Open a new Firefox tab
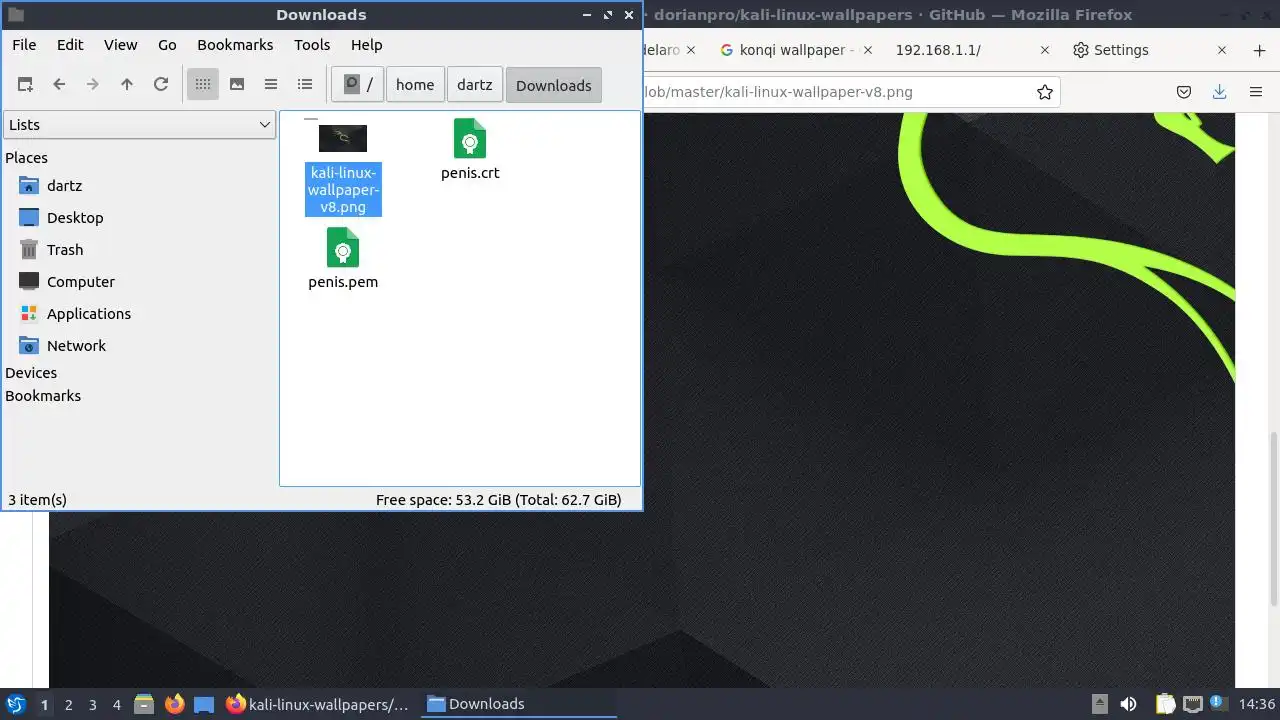The height and width of the screenshot is (720, 1280). [x=1259, y=50]
